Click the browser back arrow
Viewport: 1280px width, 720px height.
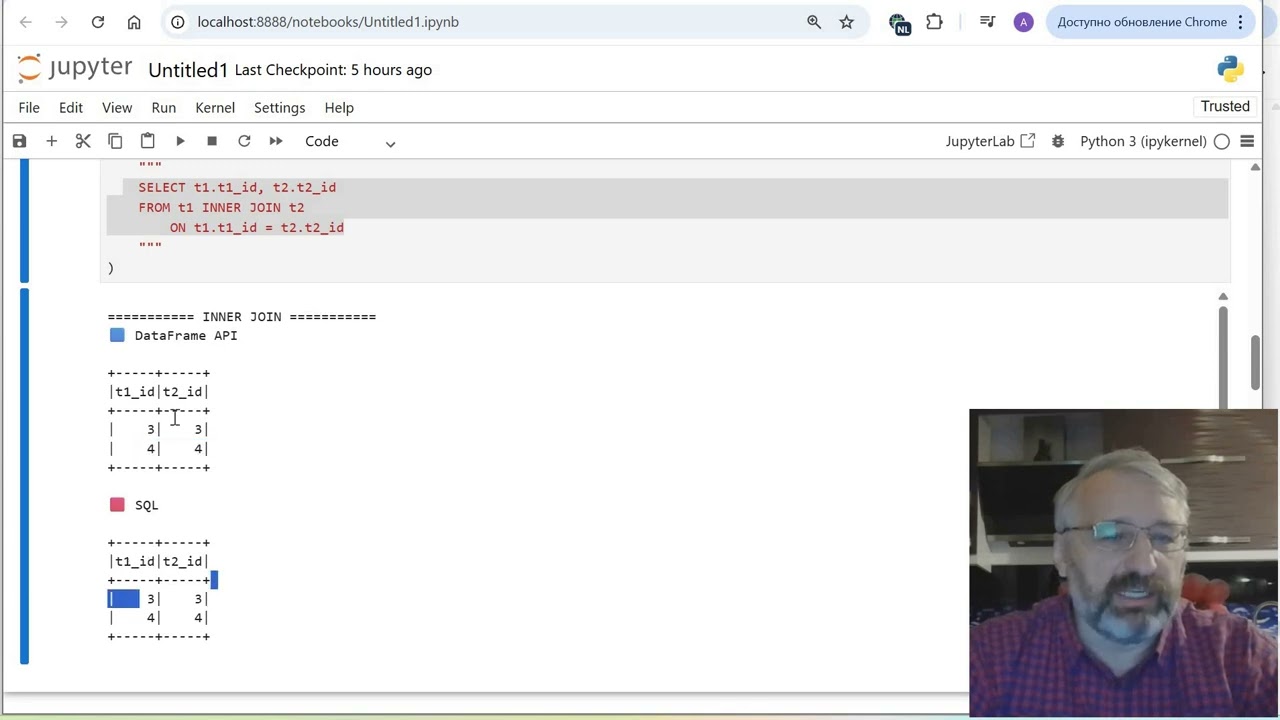click(26, 22)
